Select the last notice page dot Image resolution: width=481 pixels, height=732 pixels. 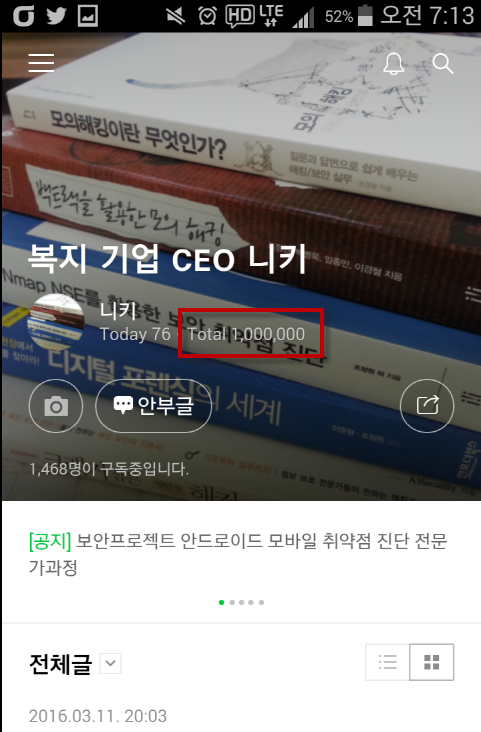[x=262, y=602]
